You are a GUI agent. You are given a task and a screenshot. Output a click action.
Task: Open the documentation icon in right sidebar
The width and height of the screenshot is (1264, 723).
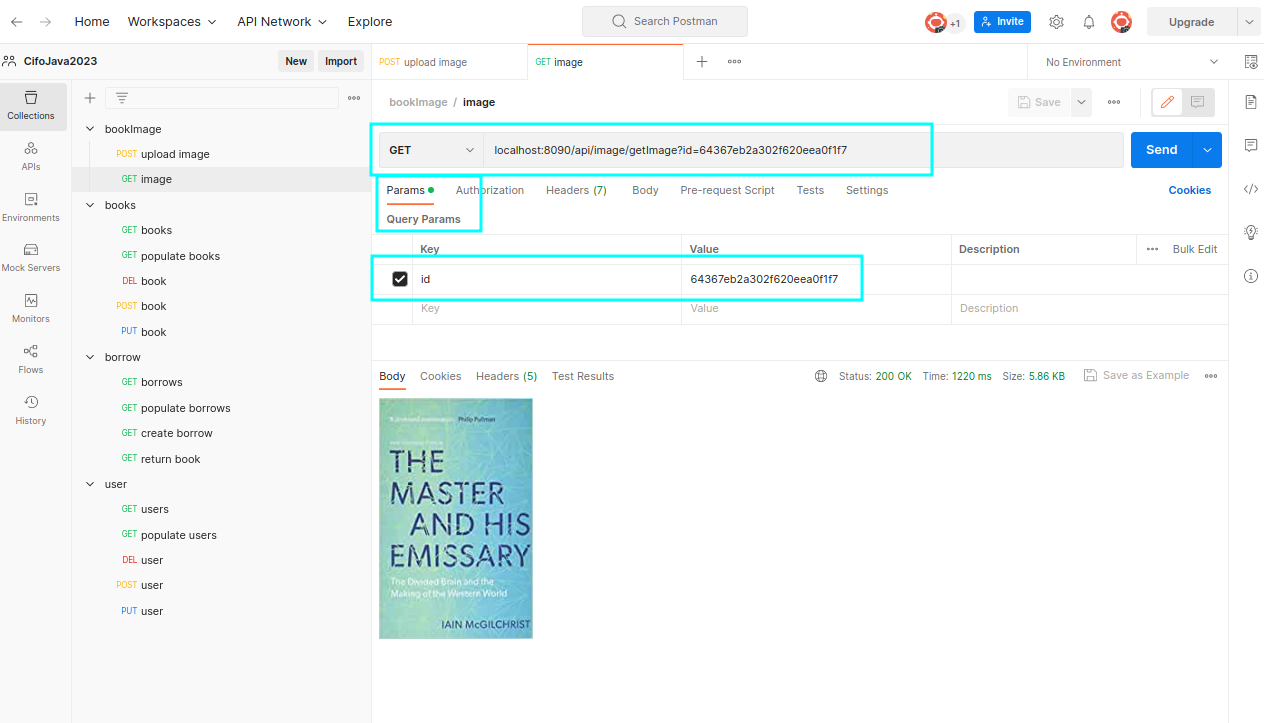[1251, 102]
